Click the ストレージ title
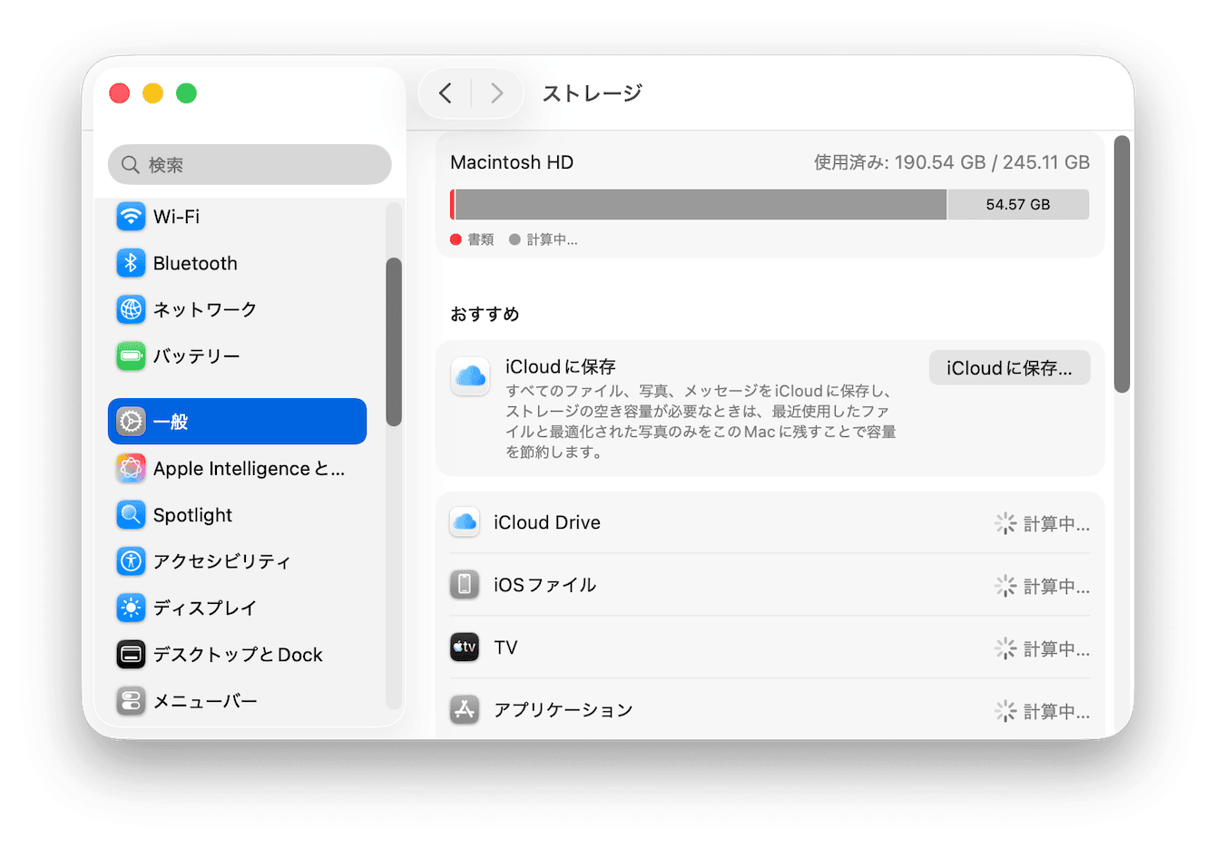This screenshot has width=1216, height=847. (x=592, y=93)
